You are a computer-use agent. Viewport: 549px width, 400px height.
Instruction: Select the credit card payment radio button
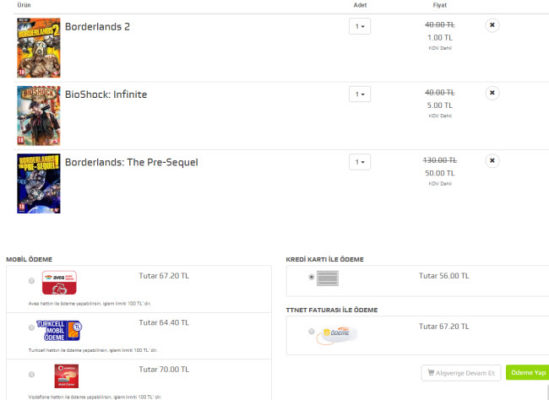pos(311,277)
